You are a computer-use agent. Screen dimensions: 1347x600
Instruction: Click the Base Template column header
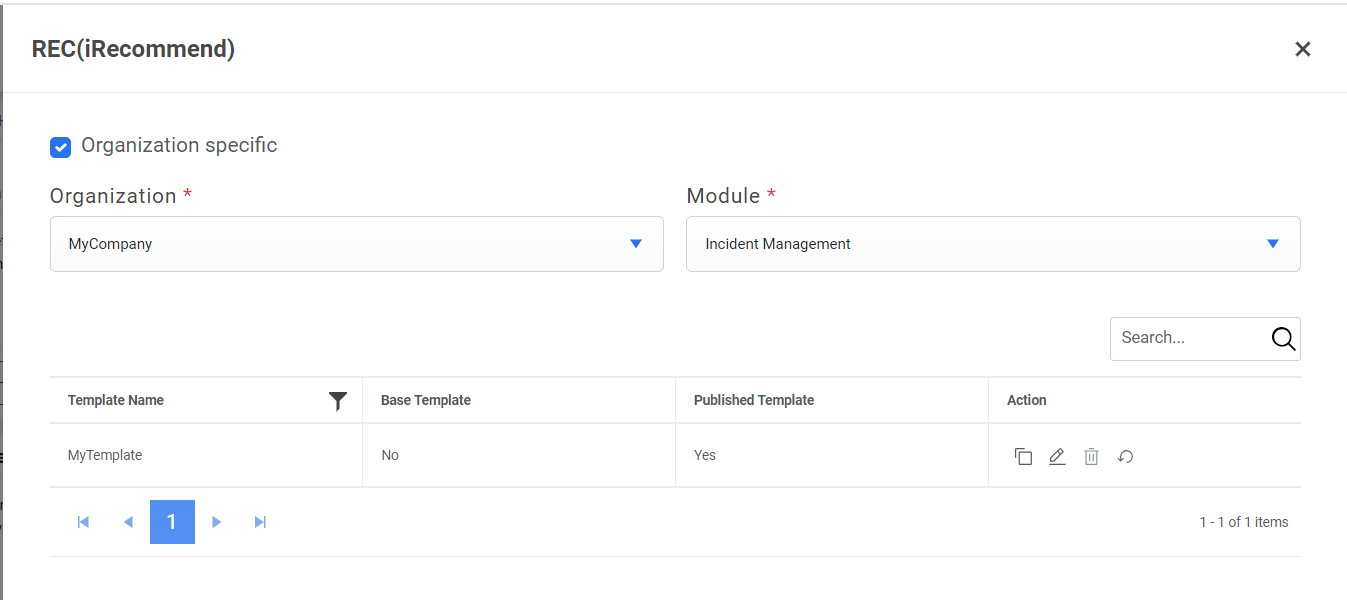[x=426, y=400]
